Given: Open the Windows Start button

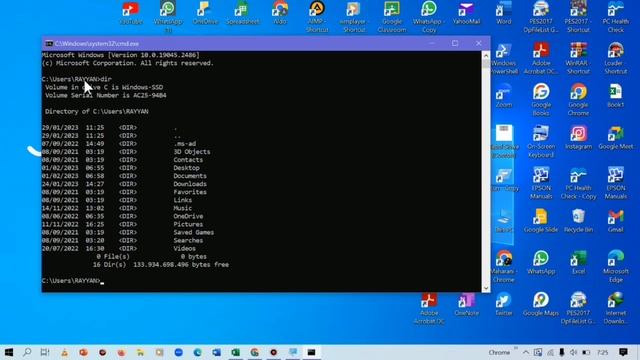Looking at the screenshot, I should 9,352.
